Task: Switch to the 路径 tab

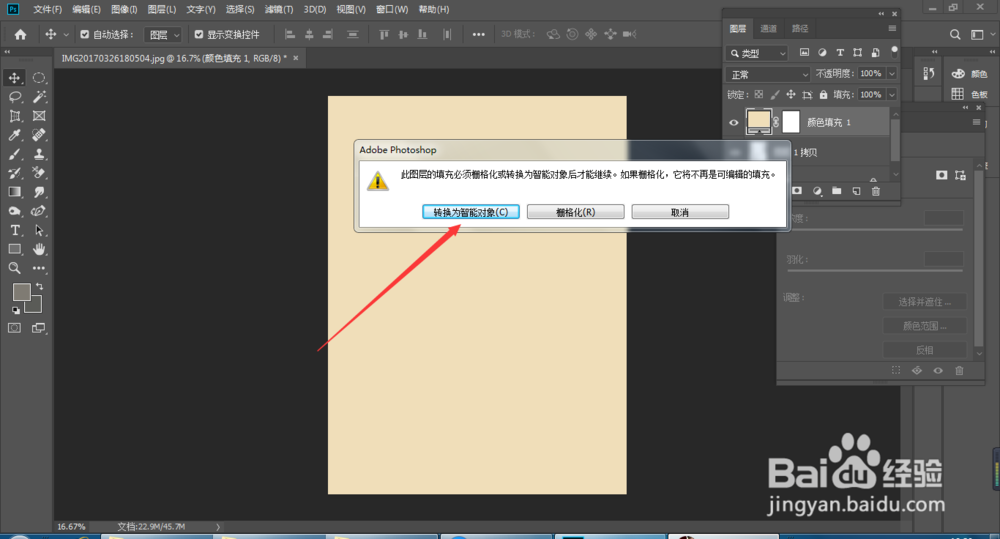Action: (x=800, y=29)
